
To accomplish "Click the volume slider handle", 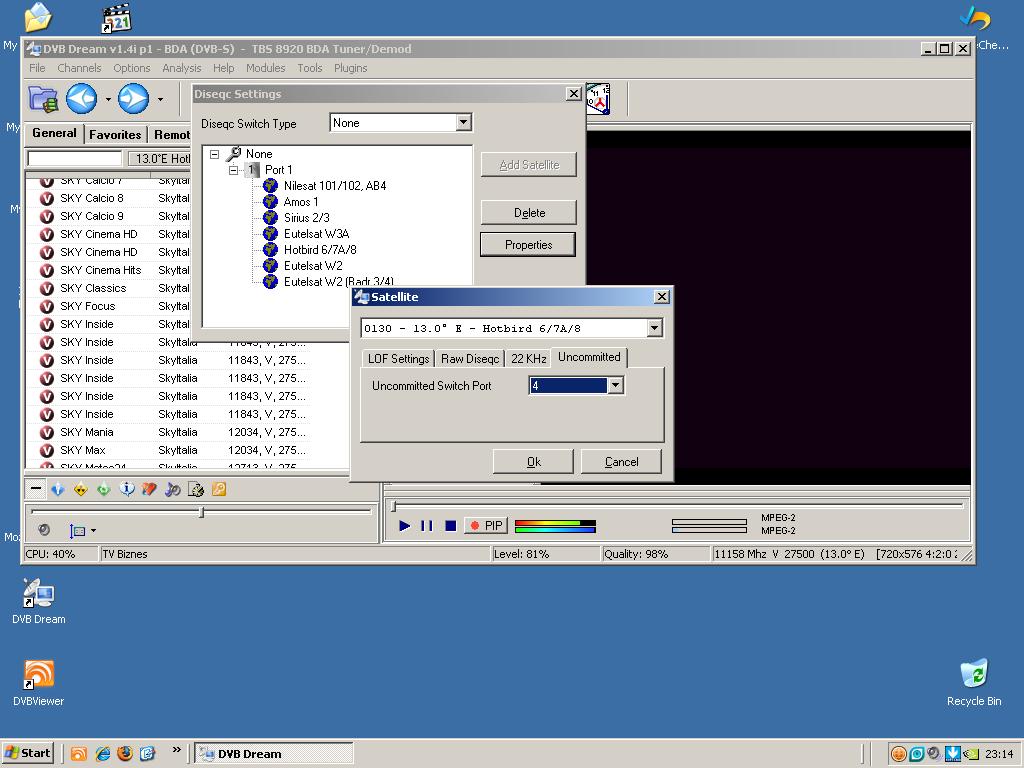I will click(202, 513).
